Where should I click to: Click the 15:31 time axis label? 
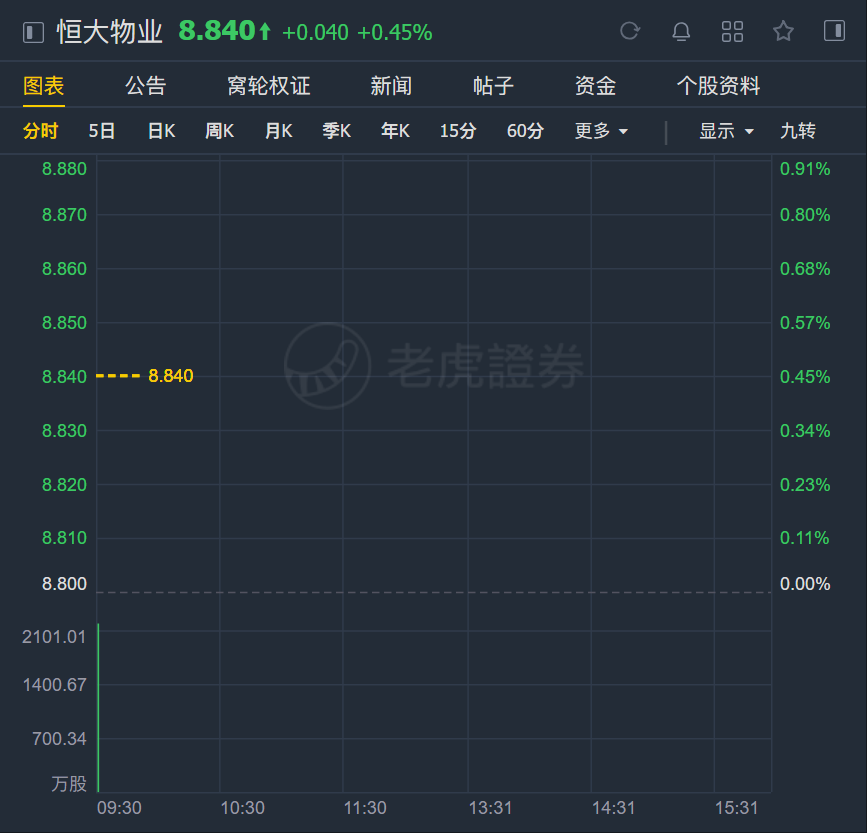(x=737, y=808)
